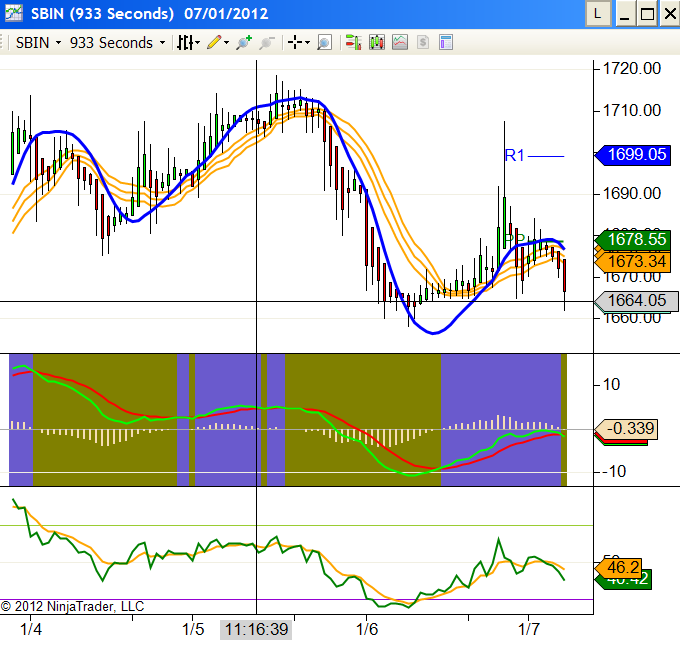This screenshot has height=652, width=680.
Task: Click the 1/5 date axis label
Action: [193, 629]
